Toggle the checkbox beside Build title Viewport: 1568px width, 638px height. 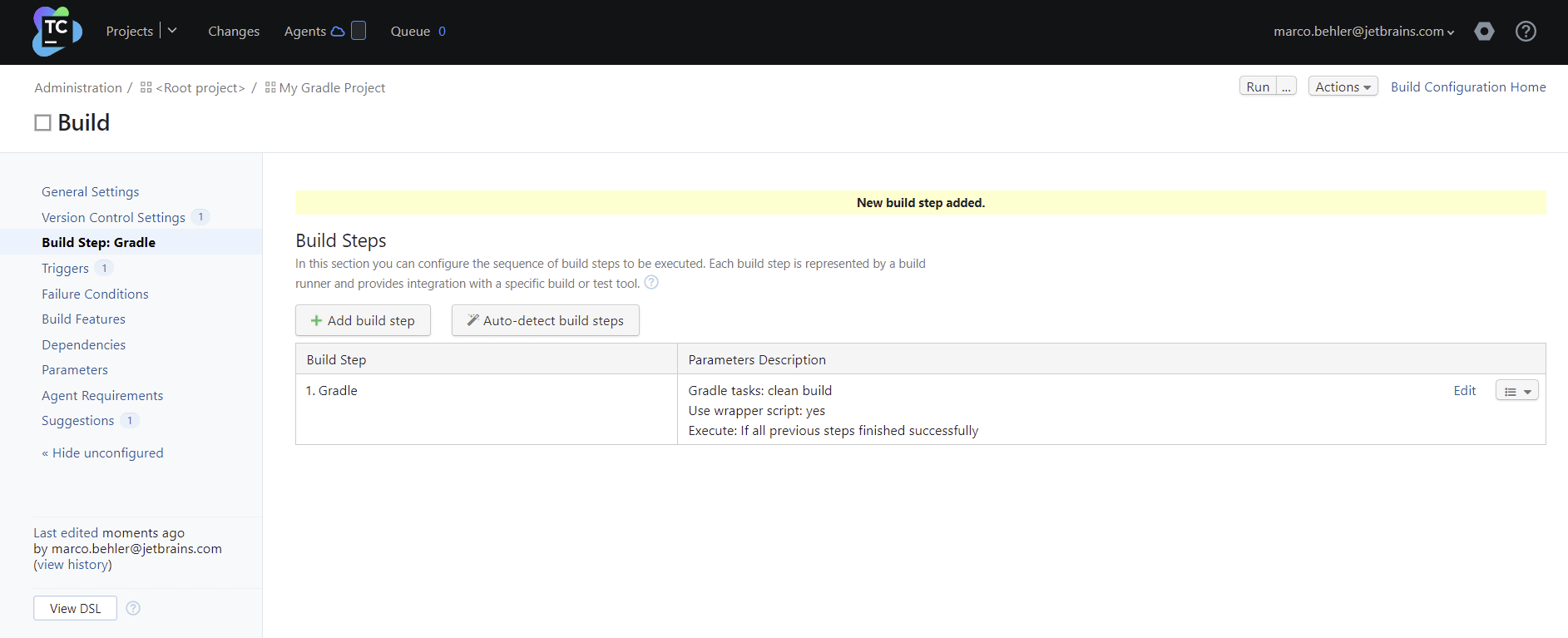[x=42, y=123]
